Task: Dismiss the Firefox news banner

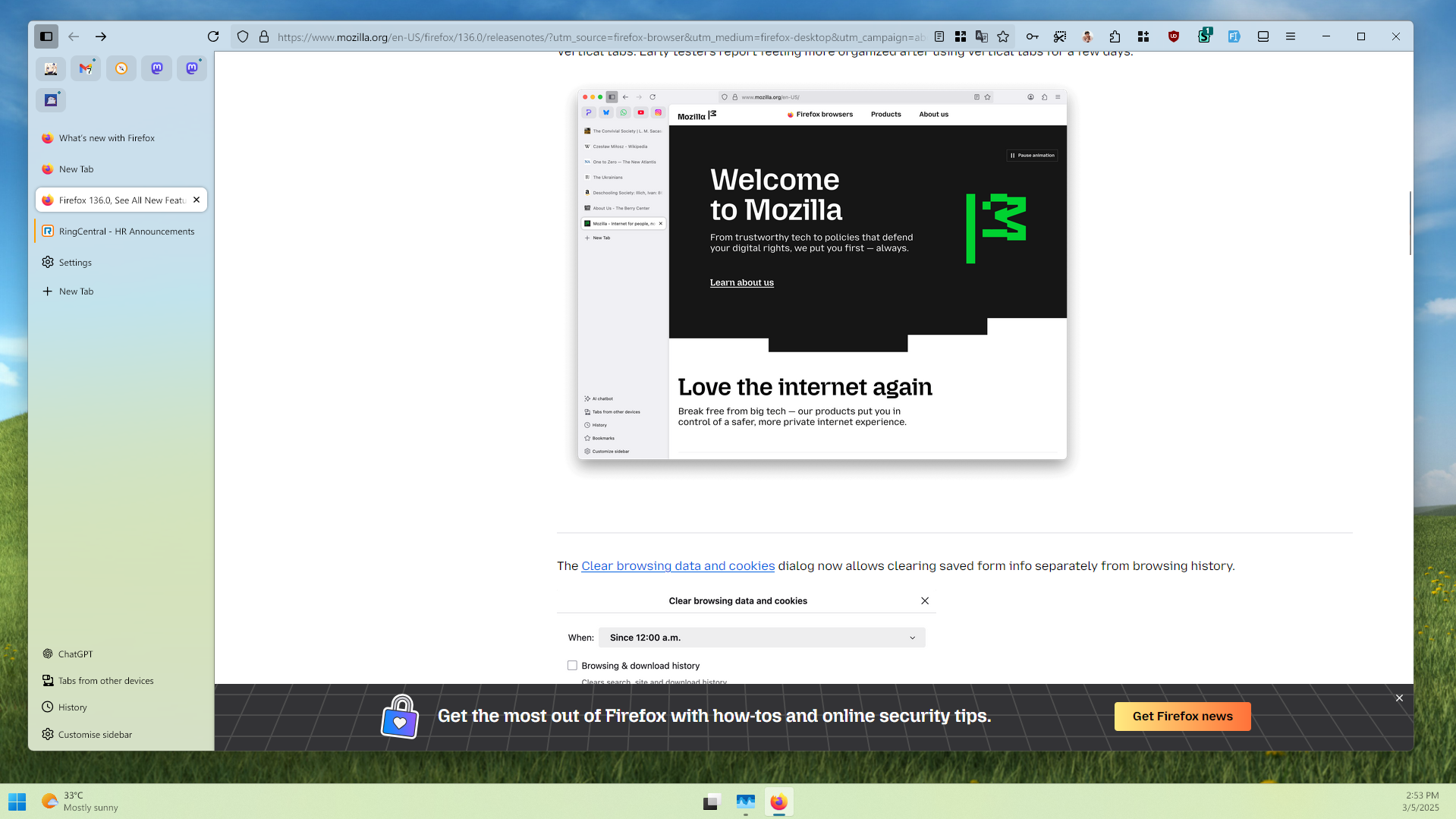Action: pos(1399,698)
